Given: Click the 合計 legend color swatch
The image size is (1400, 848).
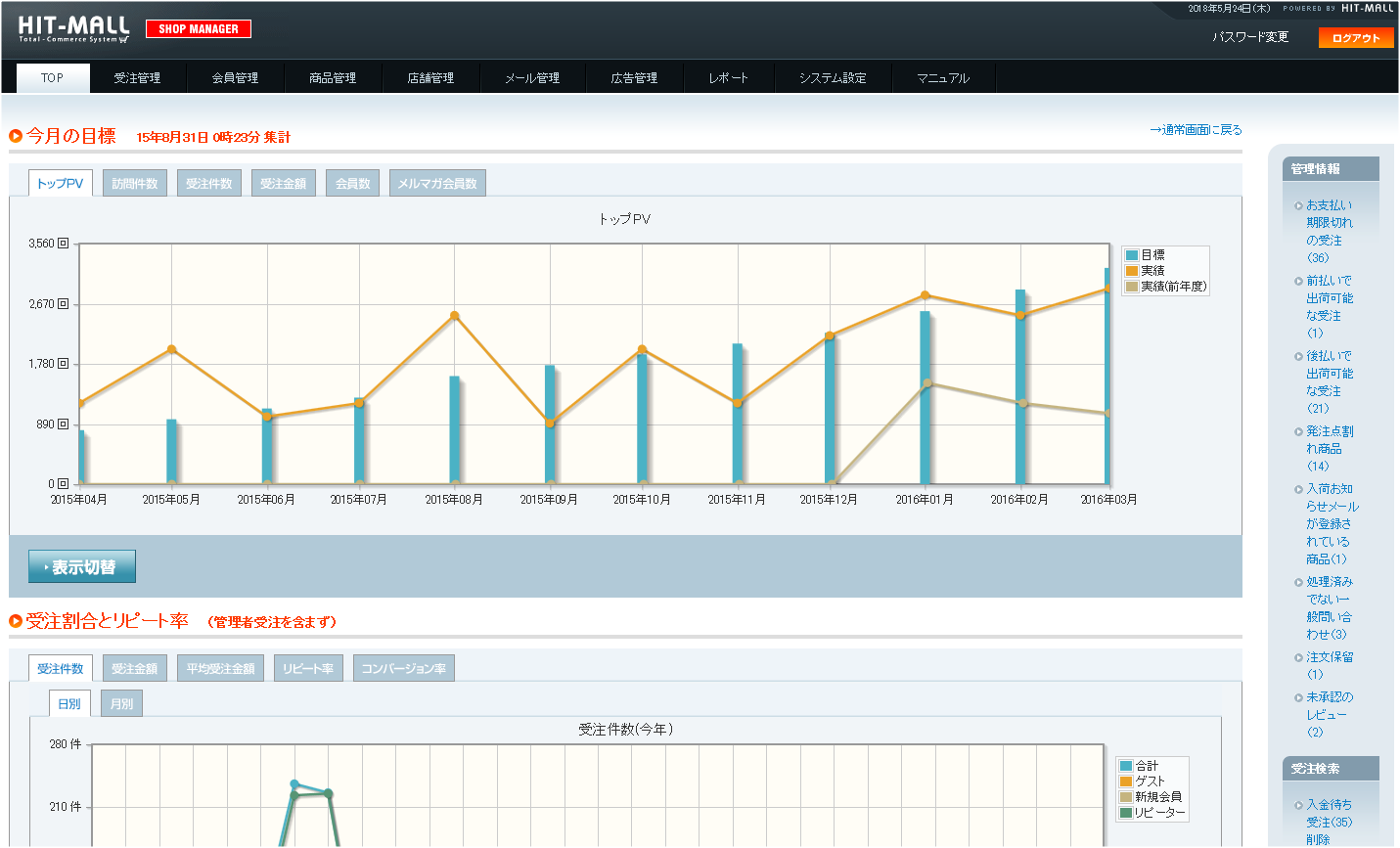Looking at the screenshot, I should [x=1126, y=766].
